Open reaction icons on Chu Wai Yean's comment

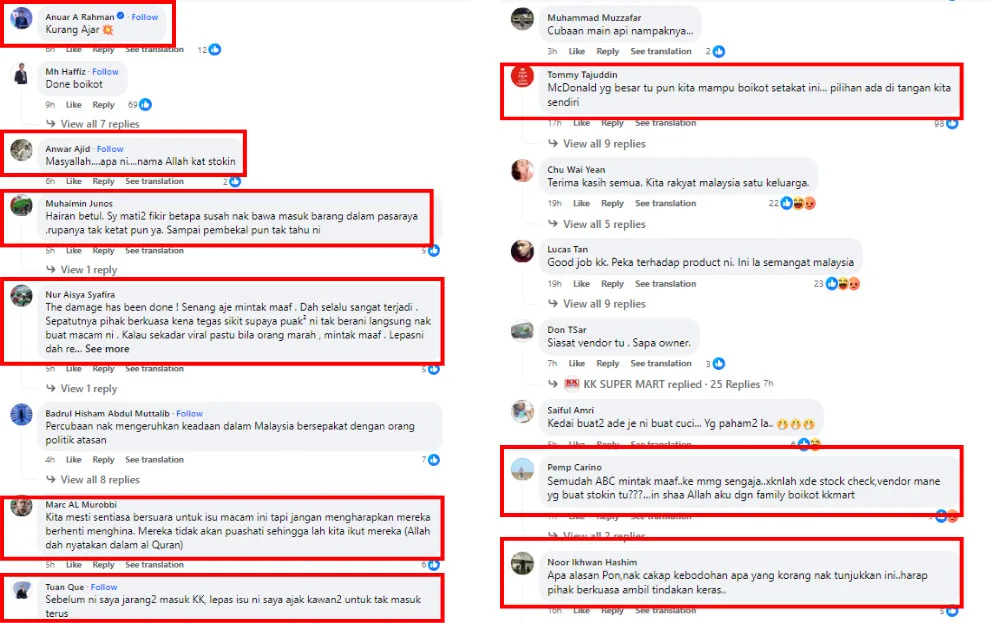(x=799, y=204)
